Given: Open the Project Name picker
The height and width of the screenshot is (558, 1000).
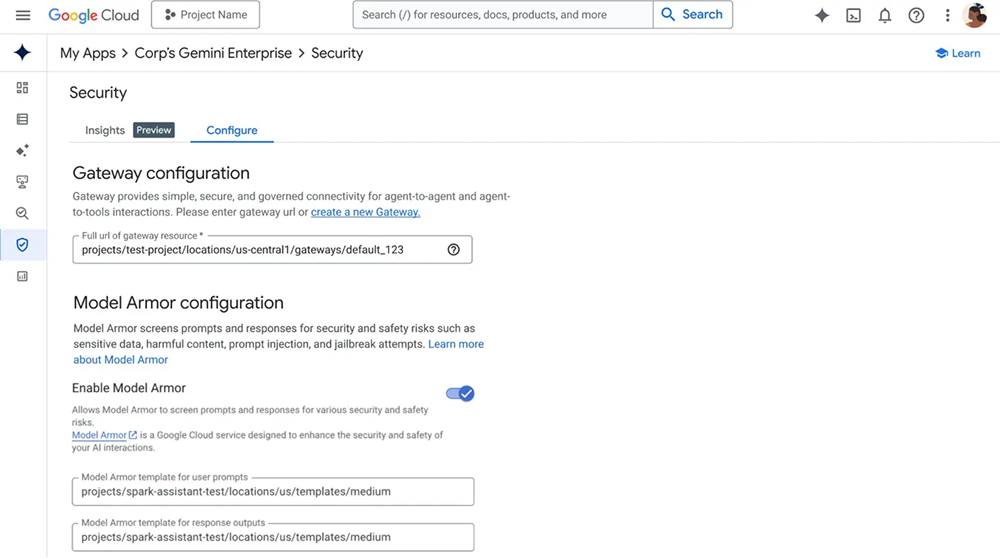Looking at the screenshot, I should [x=205, y=15].
